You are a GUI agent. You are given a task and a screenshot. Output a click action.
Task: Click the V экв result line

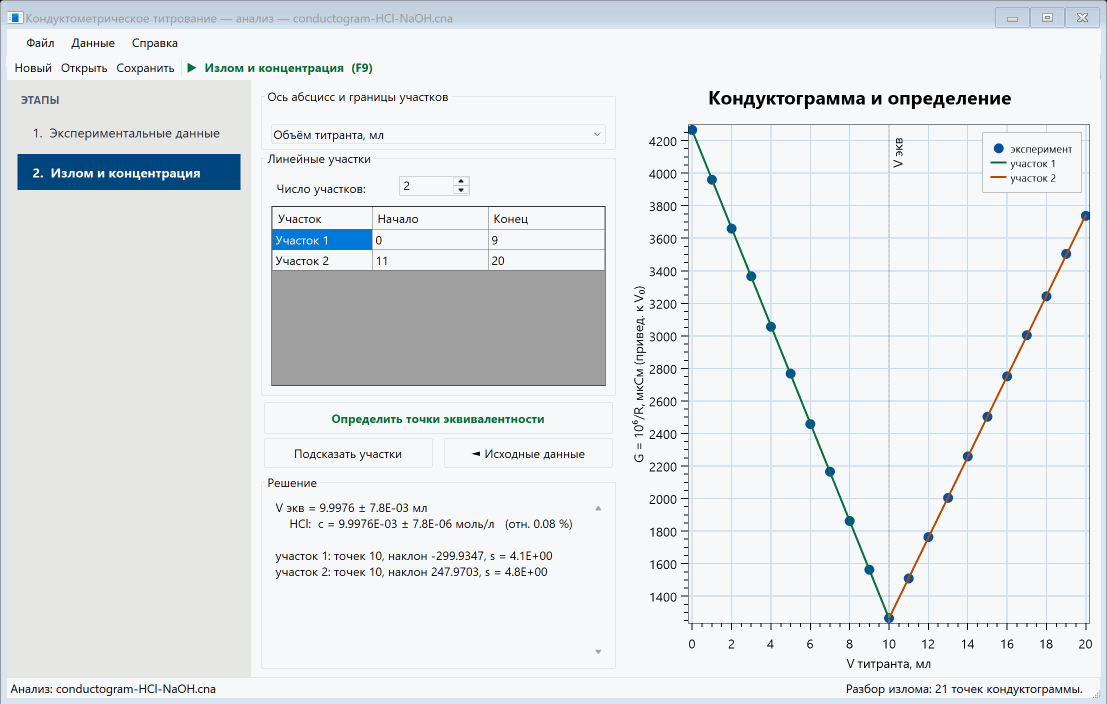pyautogui.click(x=352, y=508)
